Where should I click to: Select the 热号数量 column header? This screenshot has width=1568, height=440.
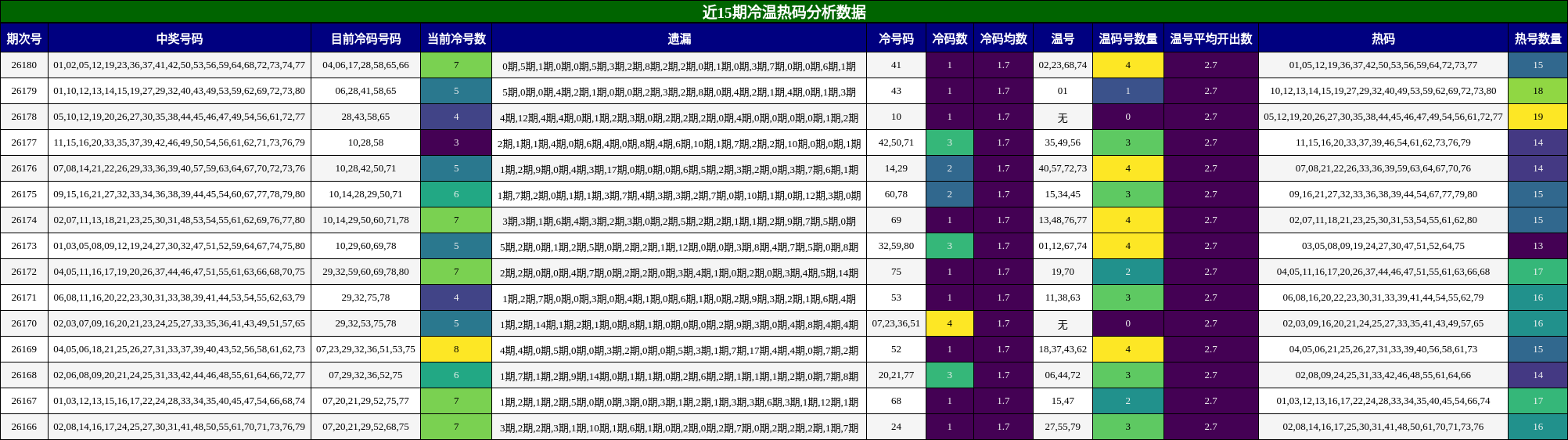click(1538, 38)
